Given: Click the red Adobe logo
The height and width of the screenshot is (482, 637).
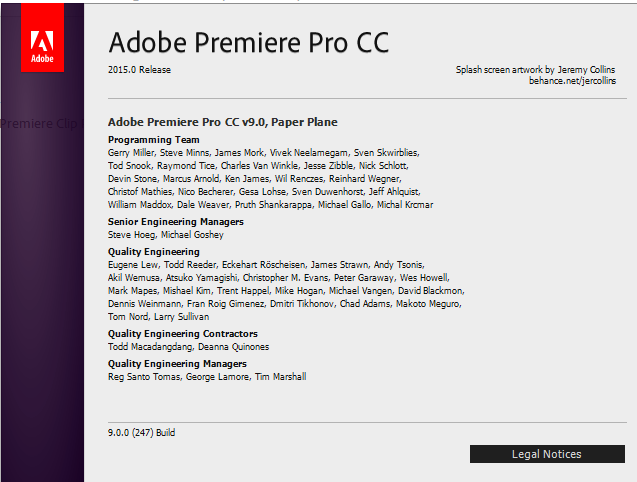Looking at the screenshot, I should [x=41, y=48].
